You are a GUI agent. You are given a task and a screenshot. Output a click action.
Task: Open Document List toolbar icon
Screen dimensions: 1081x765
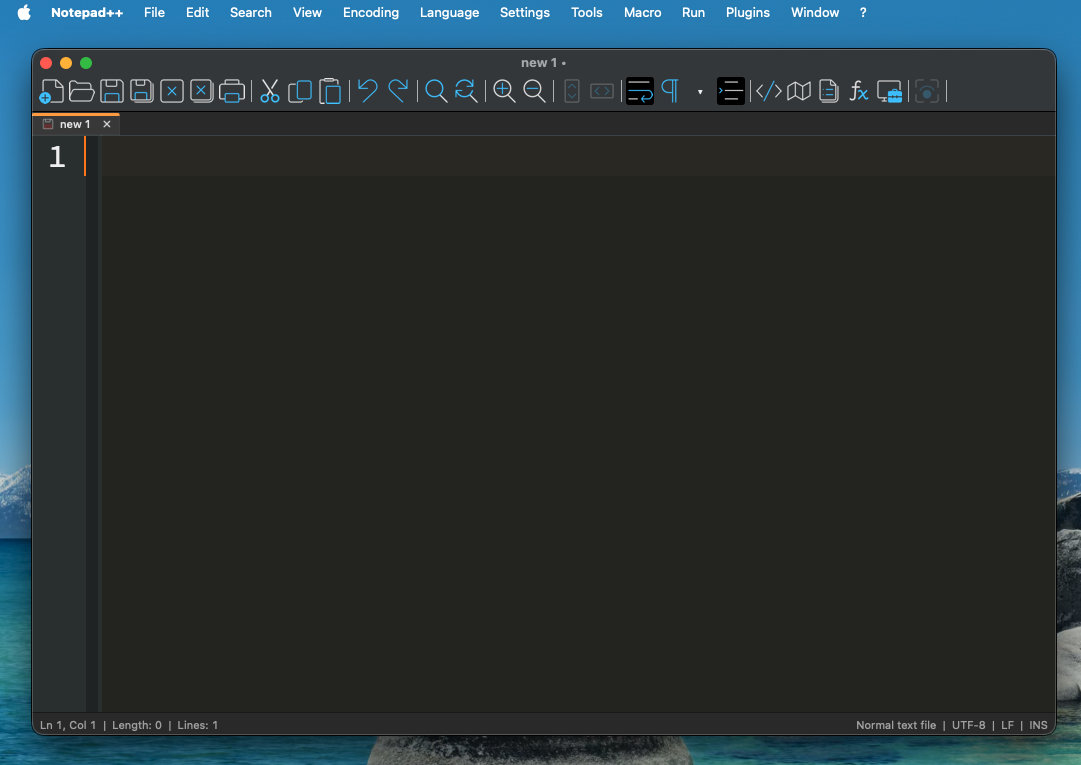point(829,91)
